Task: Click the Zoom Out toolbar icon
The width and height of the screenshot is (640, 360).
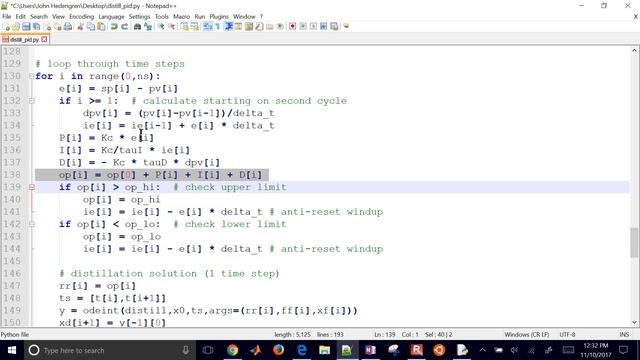Action: pyautogui.click(x=171, y=27)
